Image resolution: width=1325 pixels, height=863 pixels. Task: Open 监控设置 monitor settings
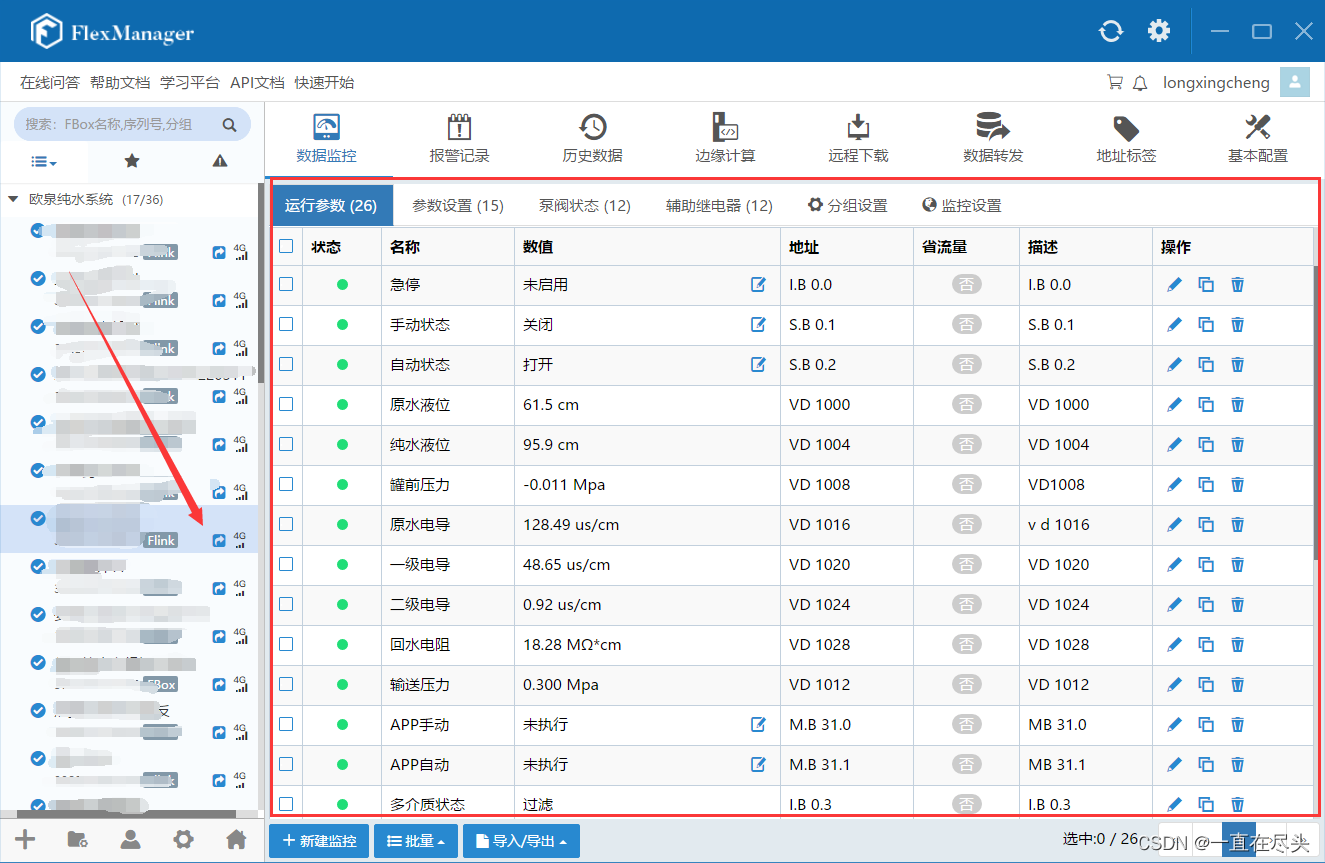coord(962,205)
